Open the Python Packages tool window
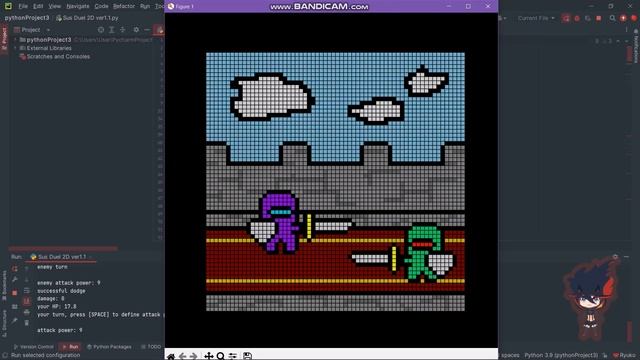640x360 pixels. (109, 347)
